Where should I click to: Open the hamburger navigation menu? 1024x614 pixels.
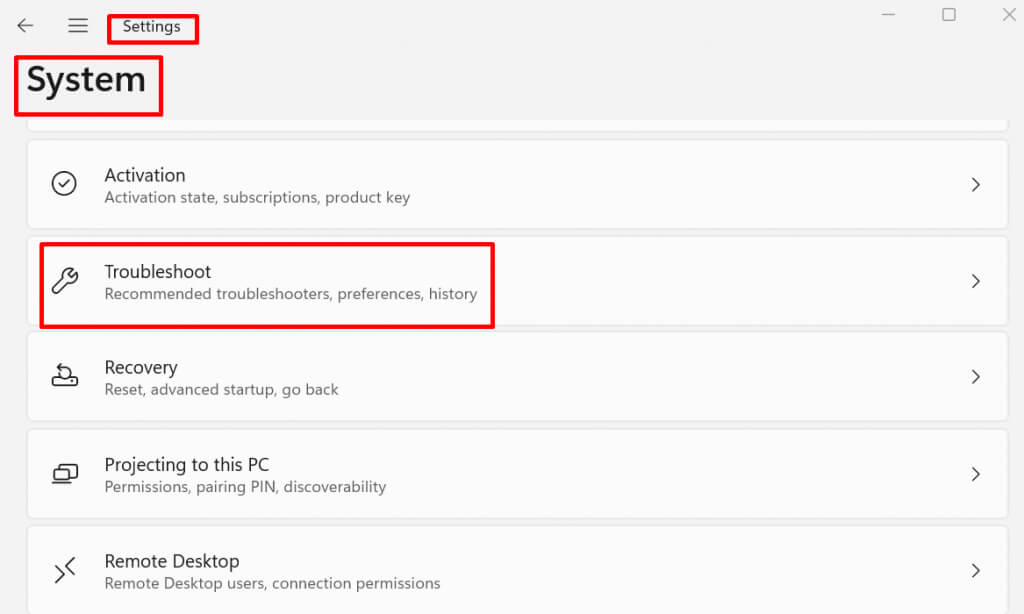click(x=78, y=26)
